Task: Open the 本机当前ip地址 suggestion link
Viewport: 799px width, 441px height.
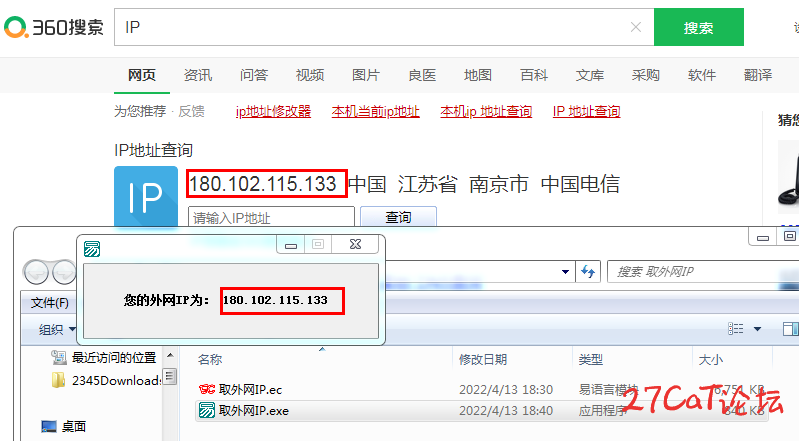Action: pos(376,111)
